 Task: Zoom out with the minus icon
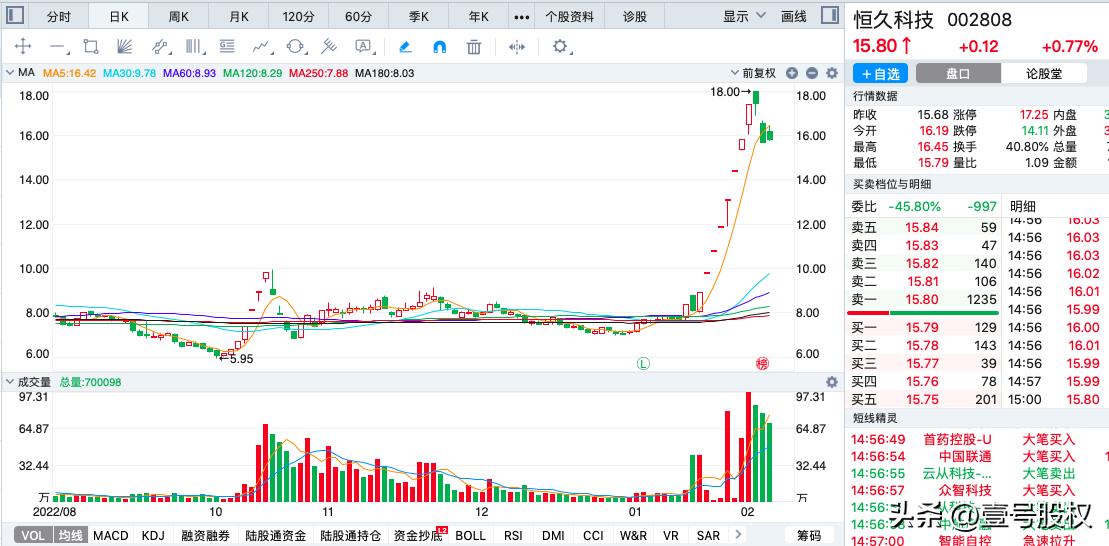pos(812,73)
